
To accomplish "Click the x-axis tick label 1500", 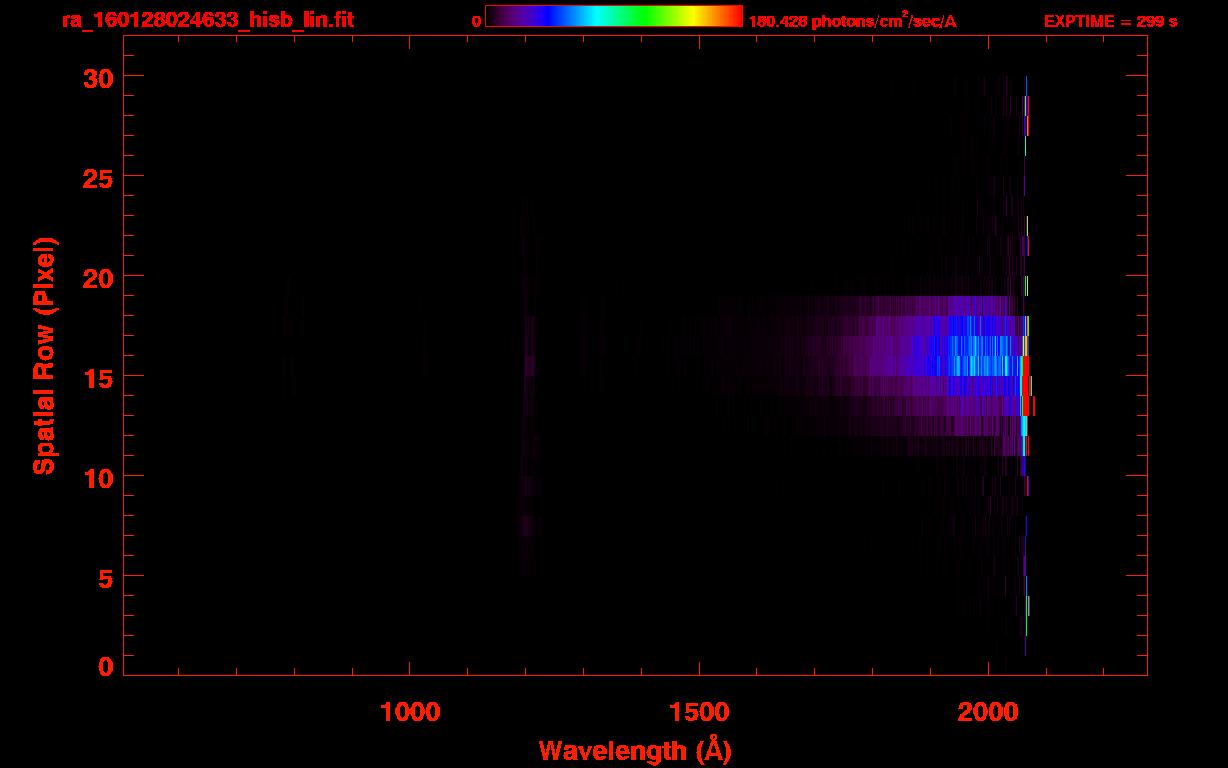I will coord(699,712).
